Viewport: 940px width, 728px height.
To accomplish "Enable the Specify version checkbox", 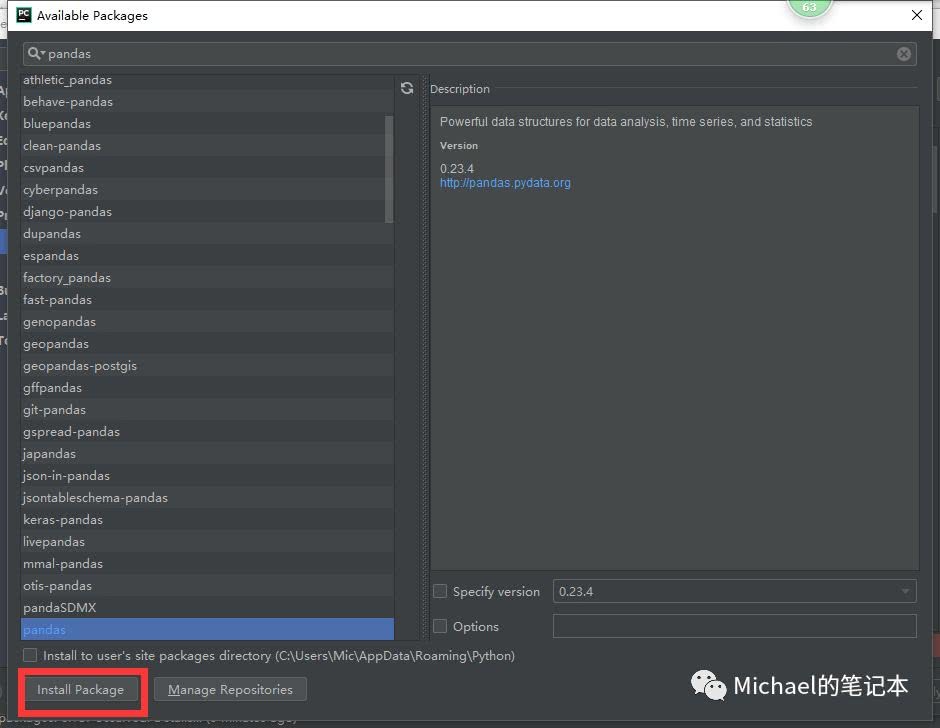I will [440, 591].
